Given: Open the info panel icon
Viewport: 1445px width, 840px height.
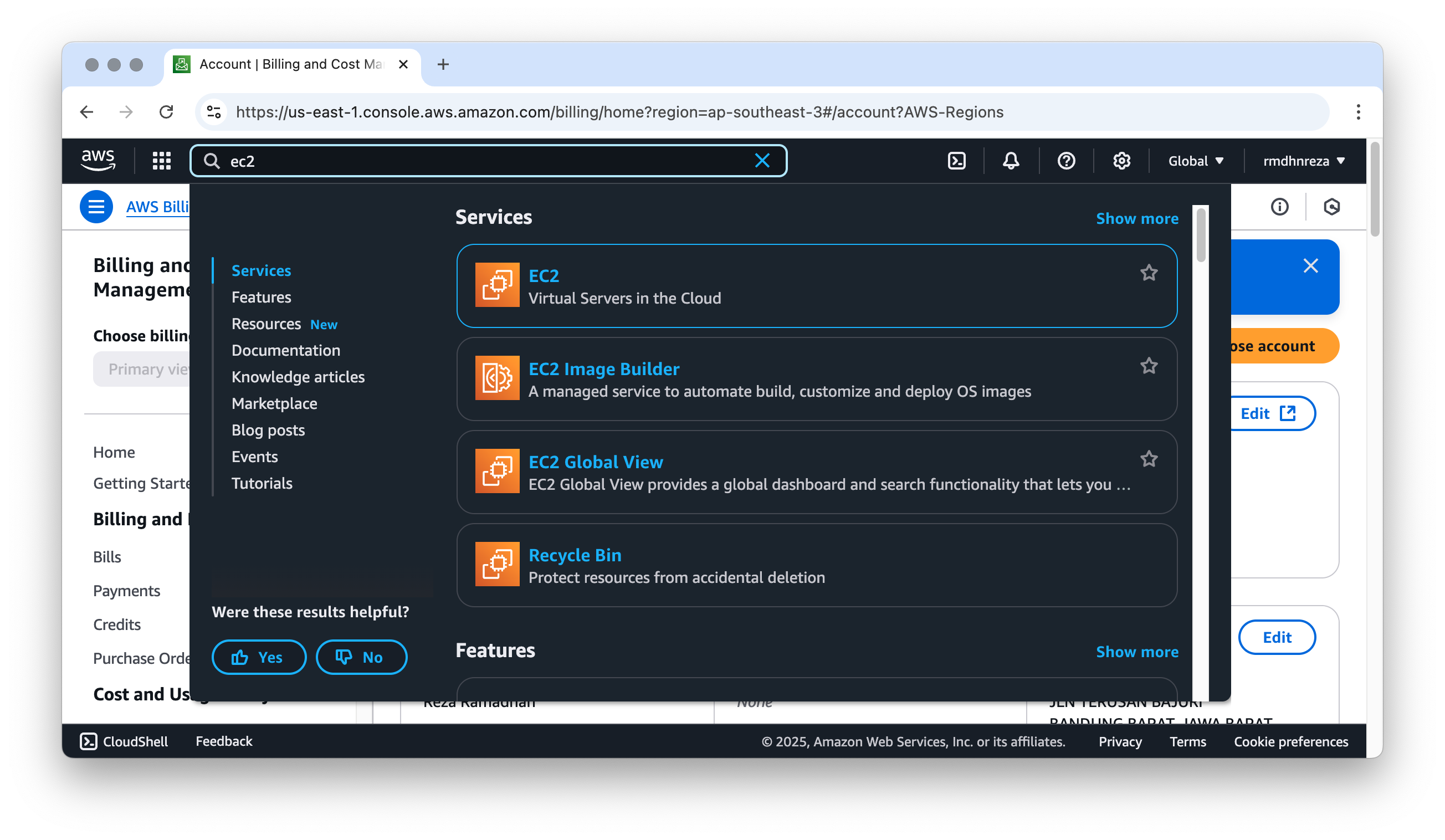Looking at the screenshot, I should tap(1279, 207).
